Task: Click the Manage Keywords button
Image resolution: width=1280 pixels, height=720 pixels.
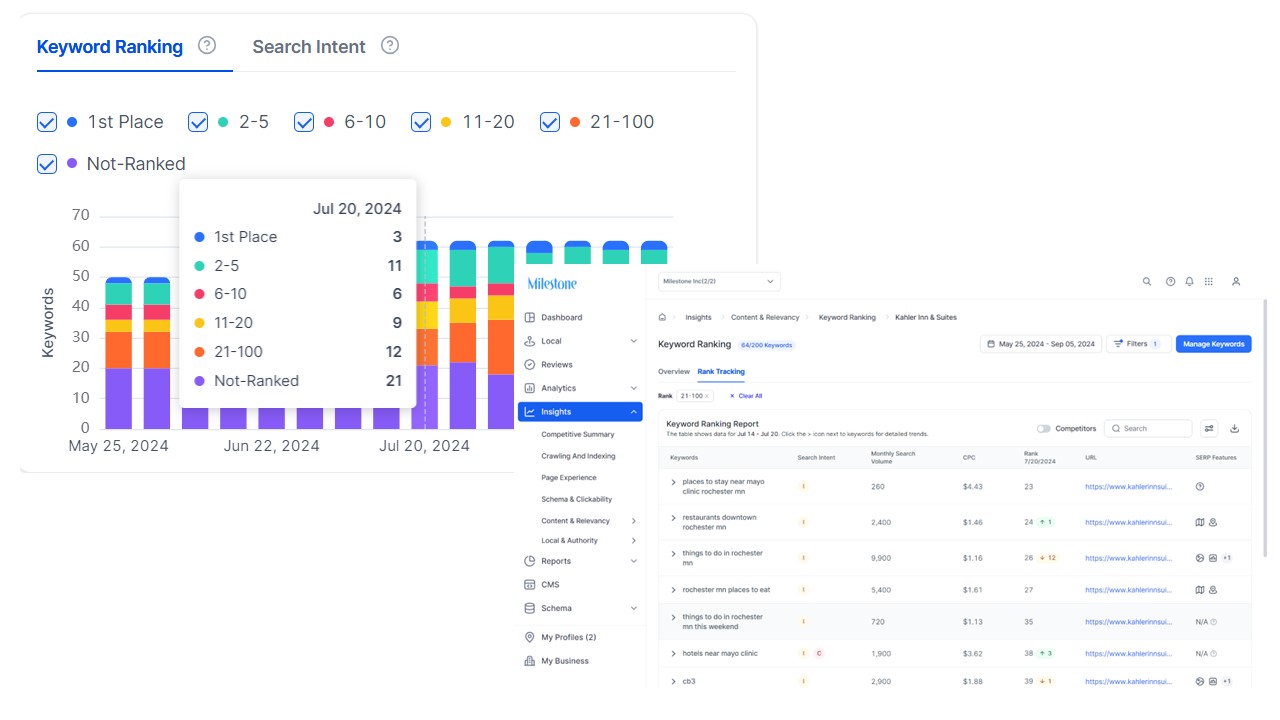Action: point(1213,344)
